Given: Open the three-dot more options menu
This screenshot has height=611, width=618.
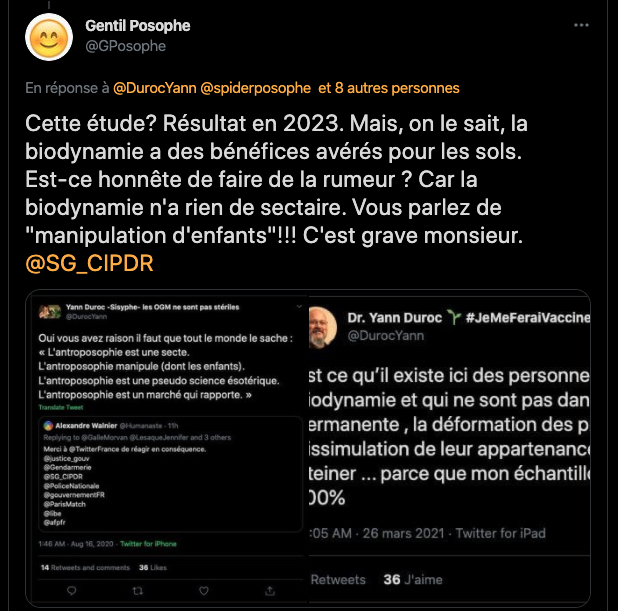Looking at the screenshot, I should (581, 25).
